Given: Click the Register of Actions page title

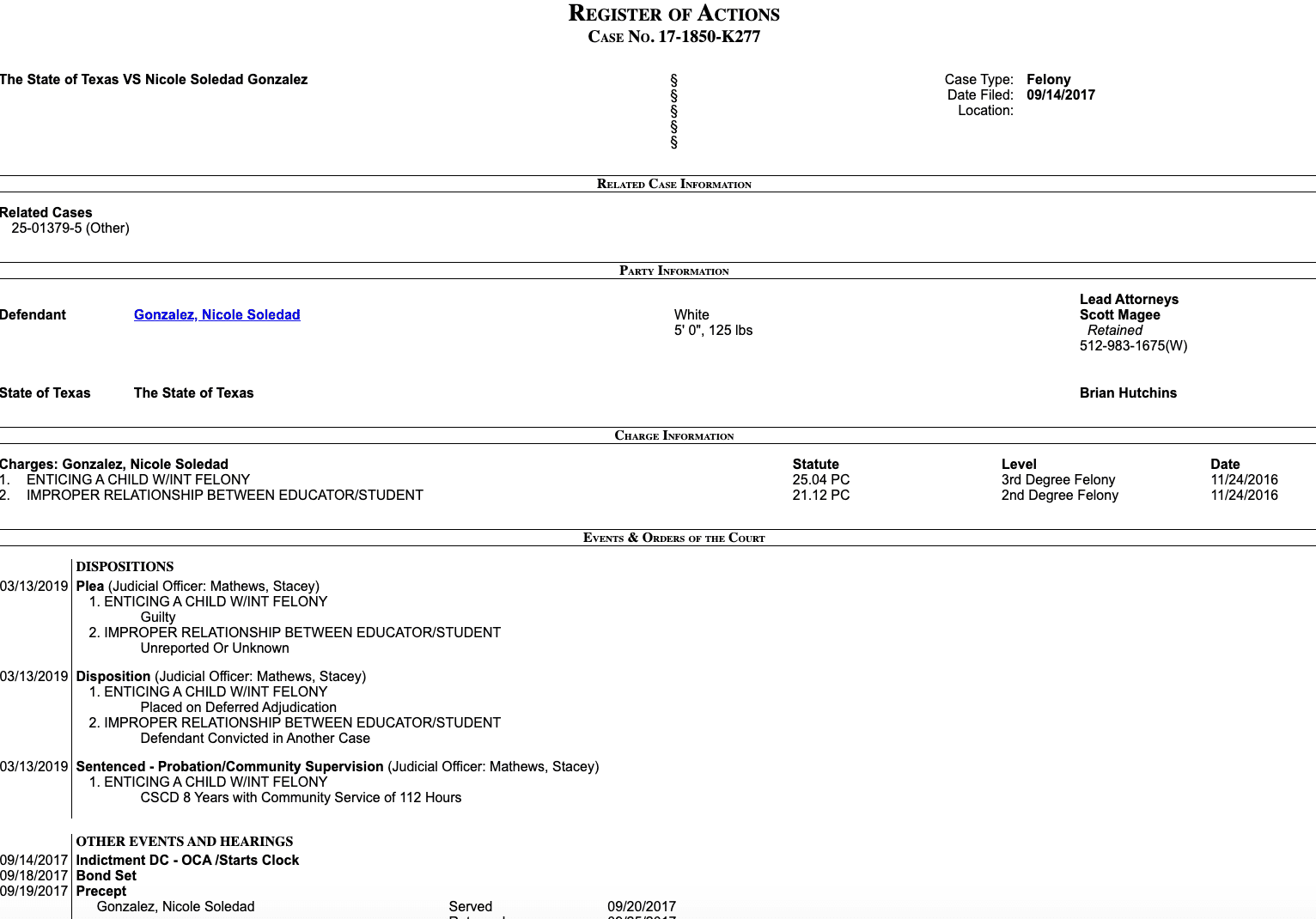Looking at the screenshot, I should [x=673, y=14].
